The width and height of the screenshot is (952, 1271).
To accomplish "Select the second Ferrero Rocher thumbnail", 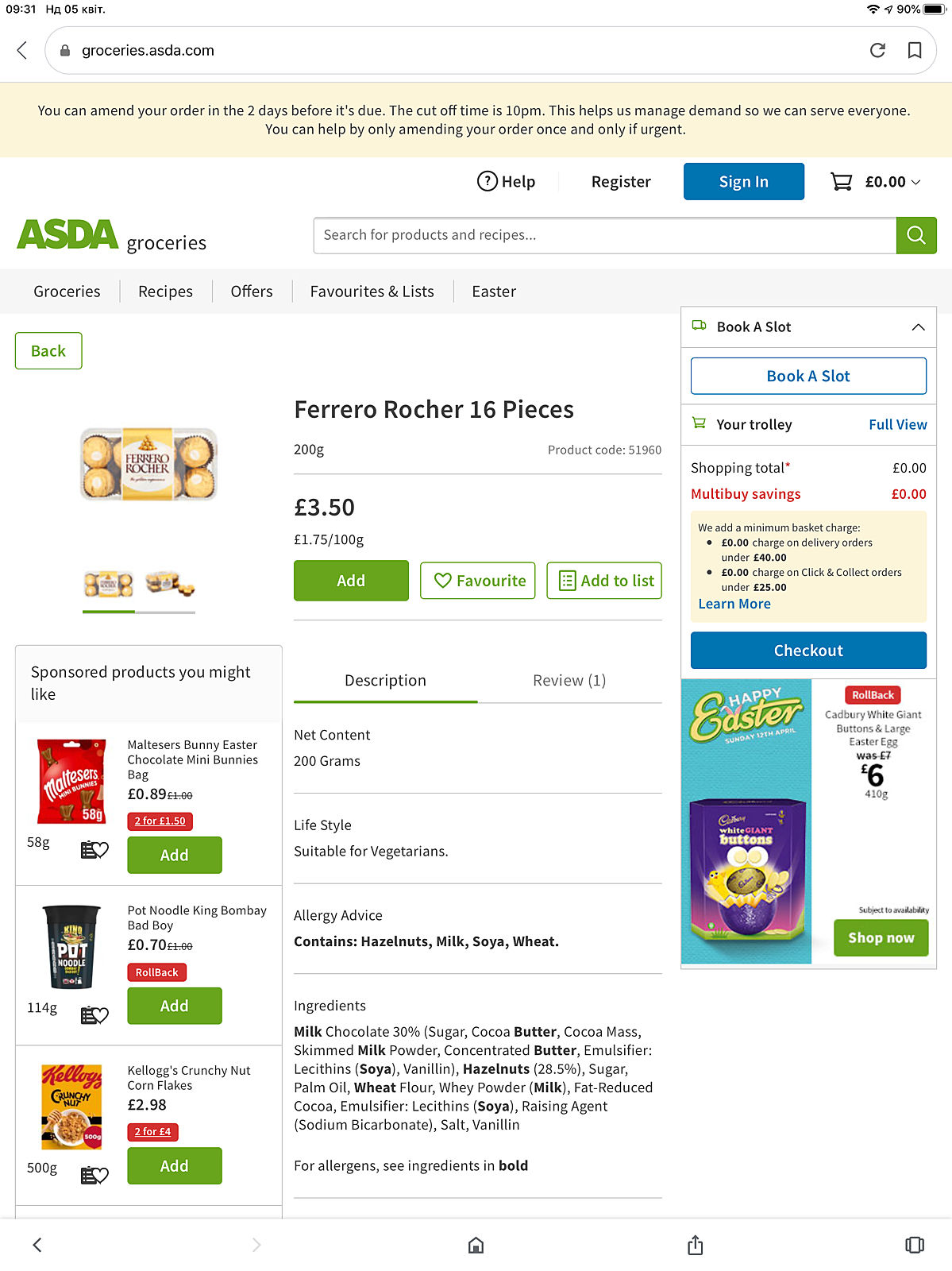I will coord(169,584).
